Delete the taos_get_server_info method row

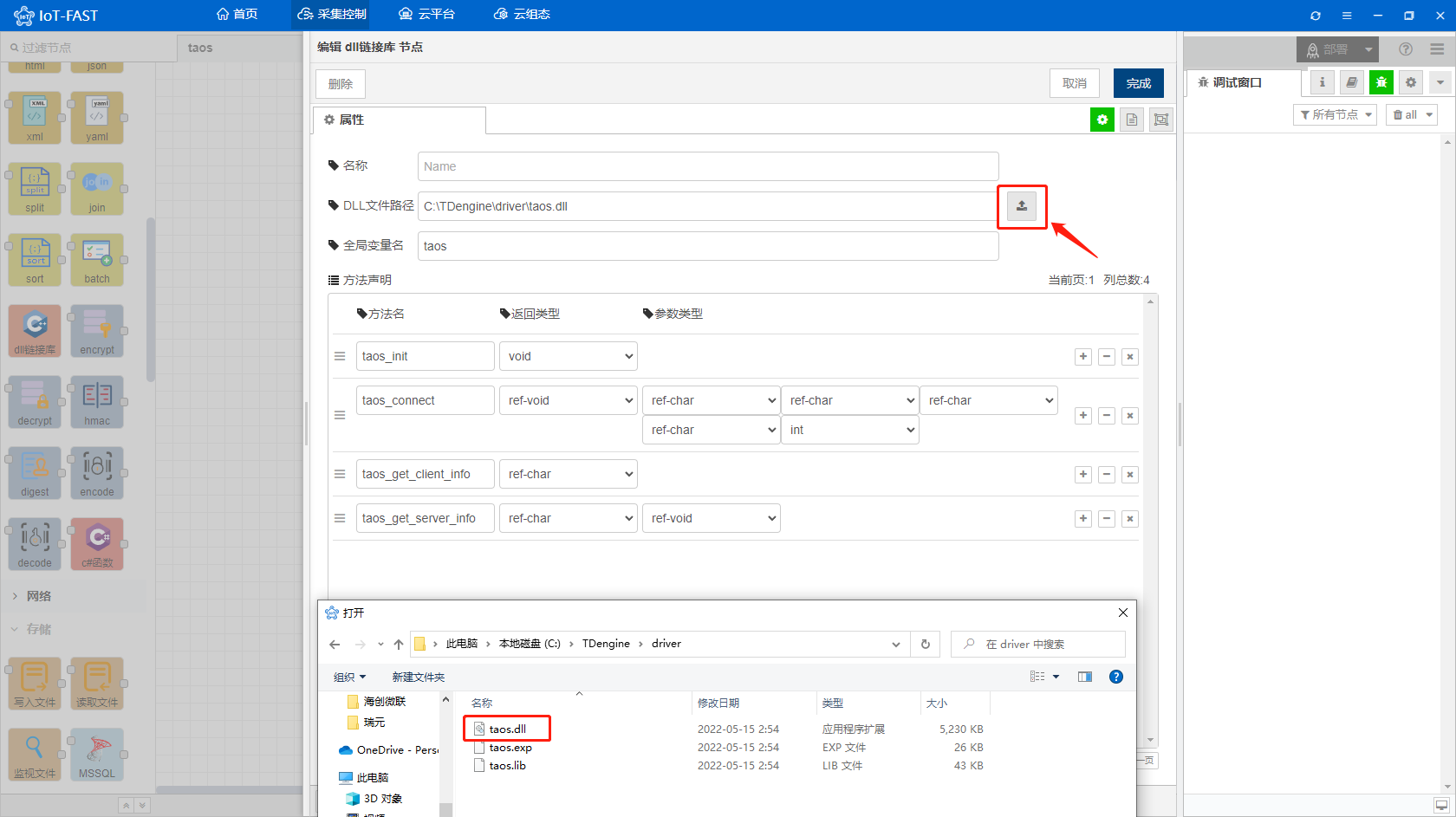[1130, 519]
